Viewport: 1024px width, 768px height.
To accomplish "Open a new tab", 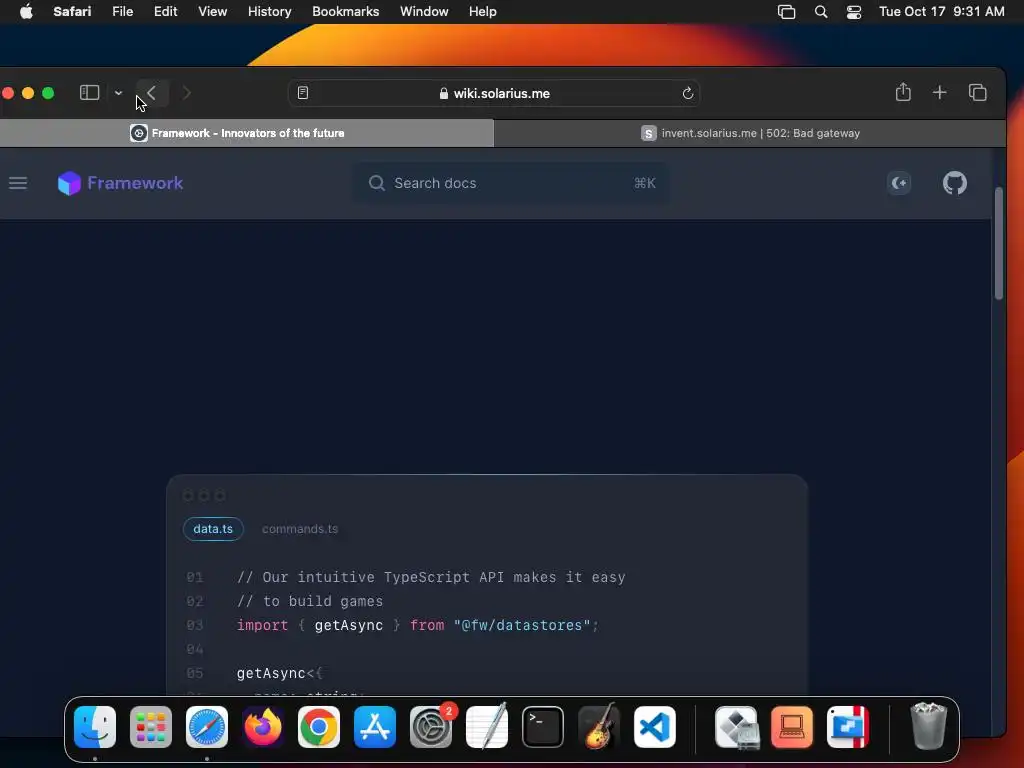I will [x=940, y=93].
